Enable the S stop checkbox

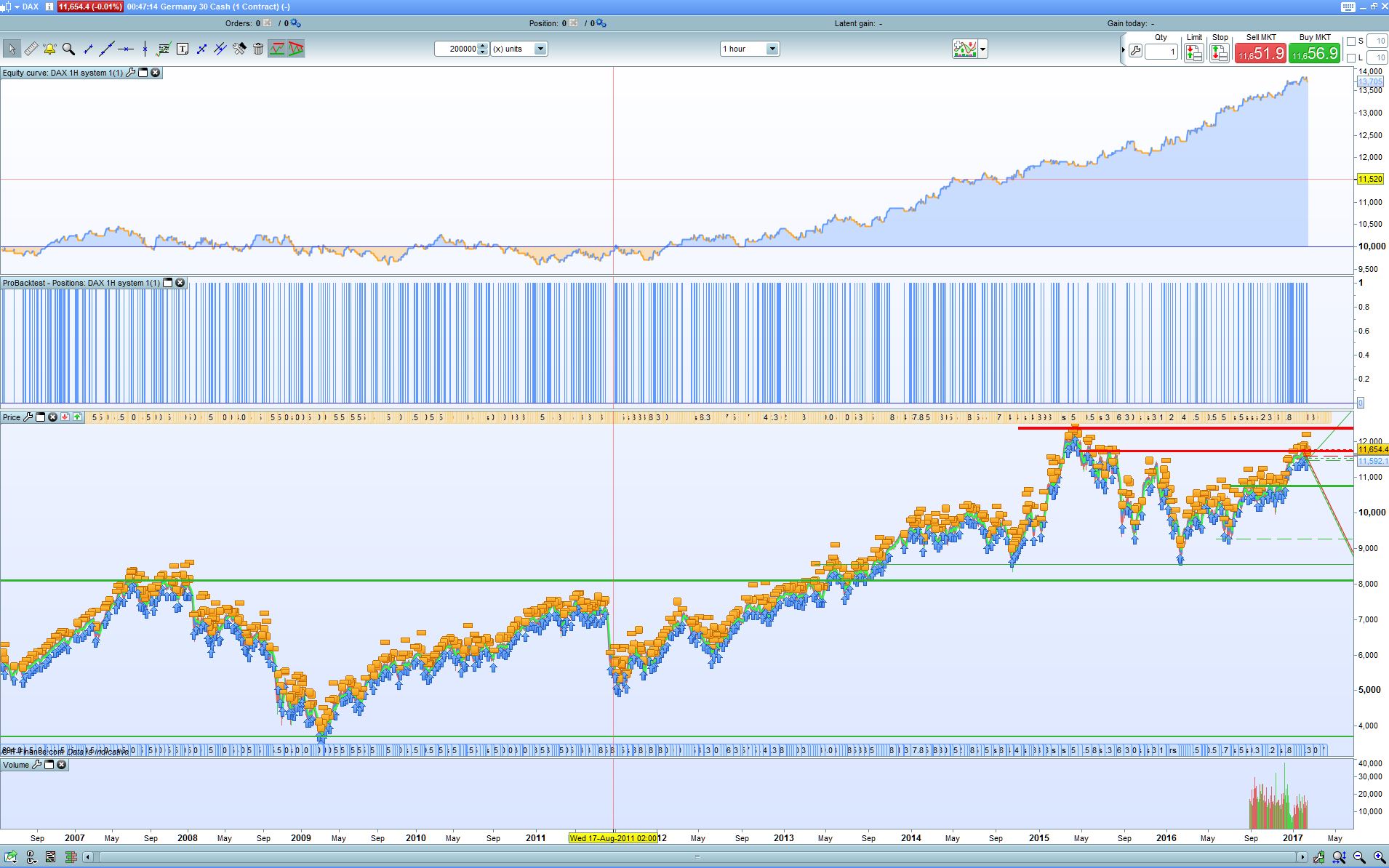point(1351,41)
